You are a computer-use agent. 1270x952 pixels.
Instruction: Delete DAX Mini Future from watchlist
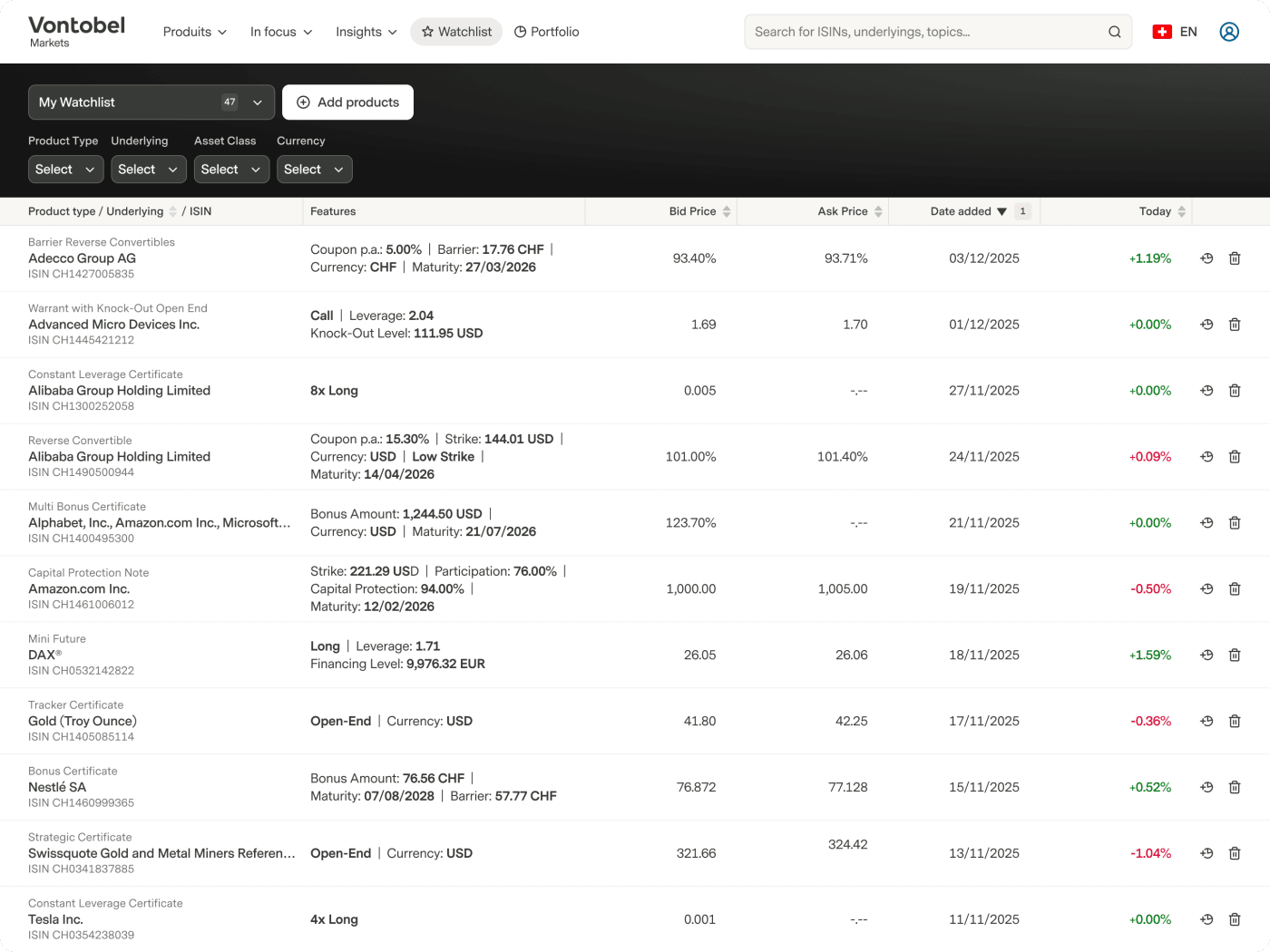pos(1235,656)
